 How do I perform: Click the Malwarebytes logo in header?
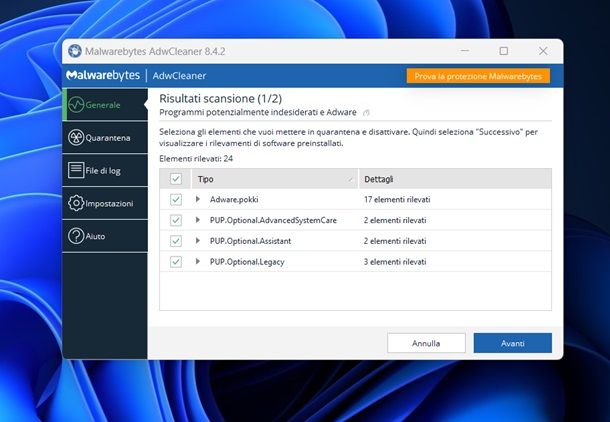point(103,76)
